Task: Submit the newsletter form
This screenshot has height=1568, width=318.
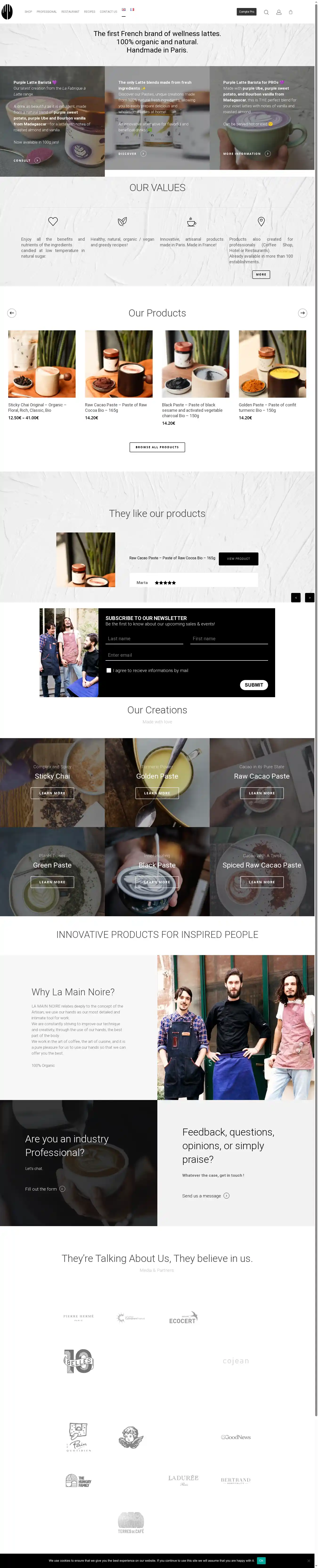Action: click(x=254, y=685)
